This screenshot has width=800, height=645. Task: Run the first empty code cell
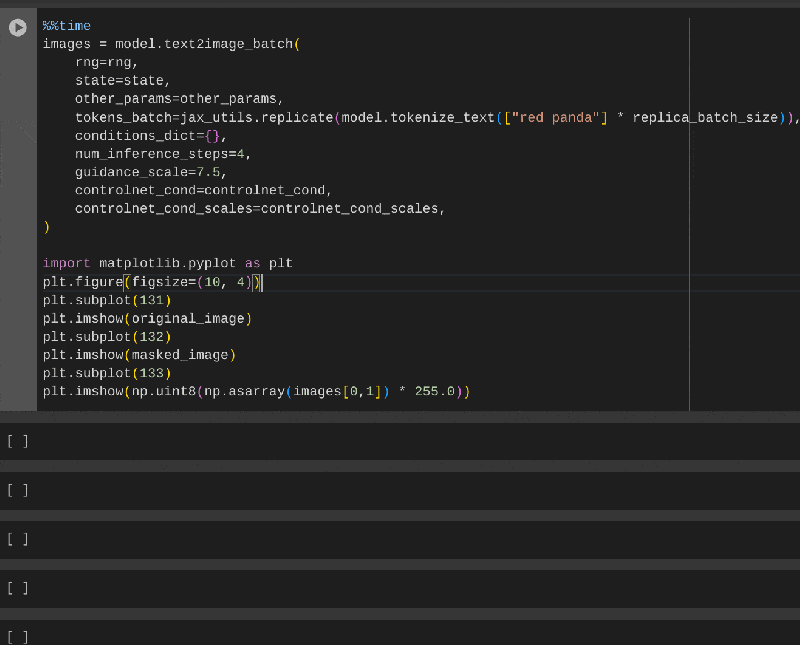(x=18, y=441)
